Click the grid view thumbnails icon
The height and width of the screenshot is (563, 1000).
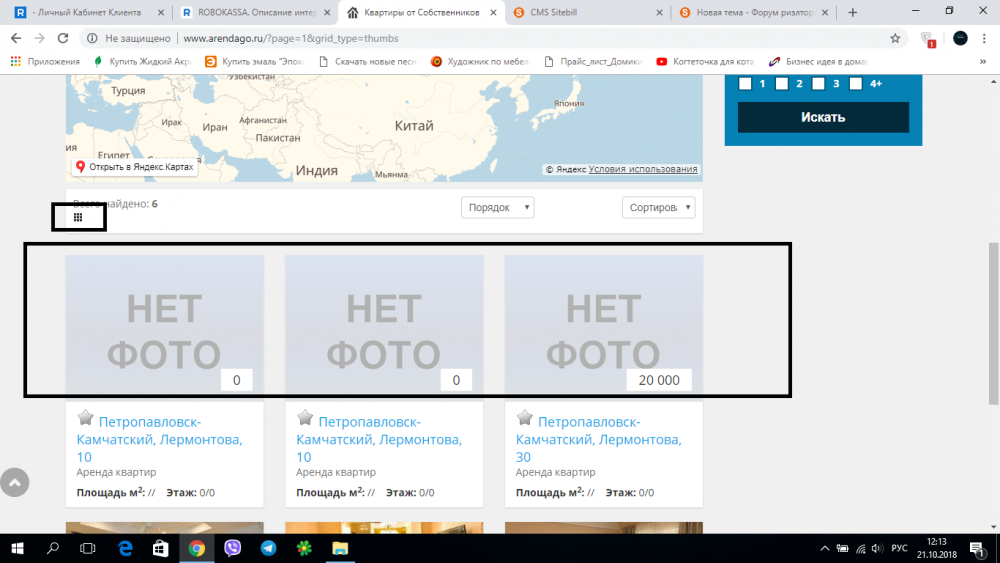pyautogui.click(x=78, y=217)
